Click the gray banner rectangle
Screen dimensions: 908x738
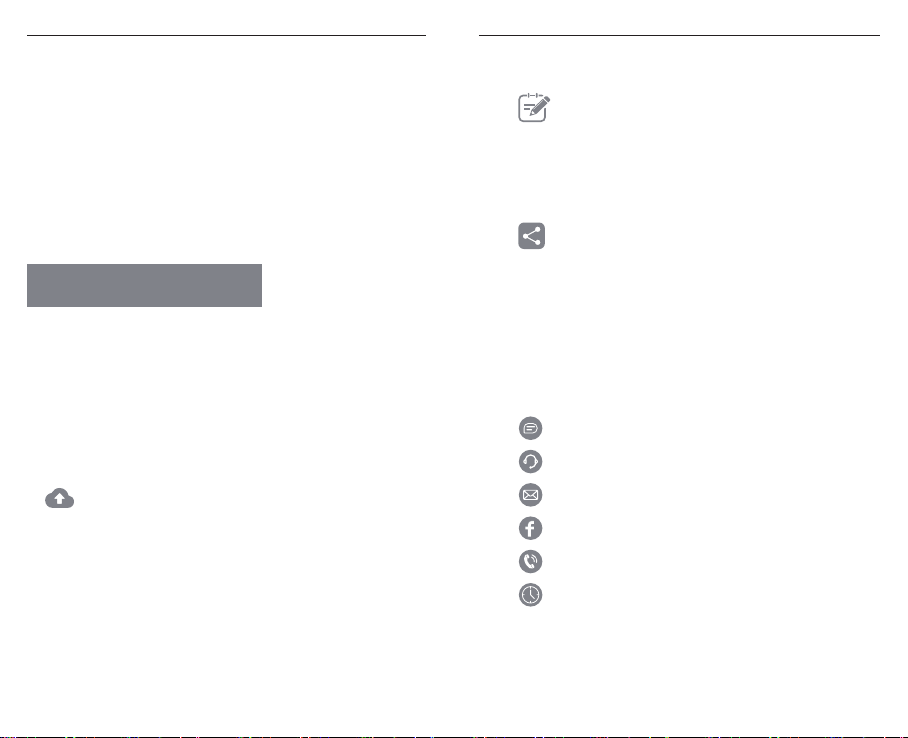(x=144, y=285)
